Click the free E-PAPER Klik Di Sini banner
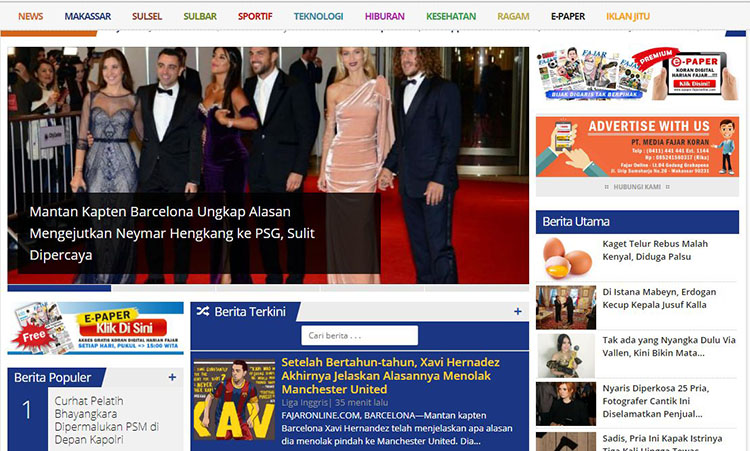The height and width of the screenshot is (451, 750). (x=96, y=328)
